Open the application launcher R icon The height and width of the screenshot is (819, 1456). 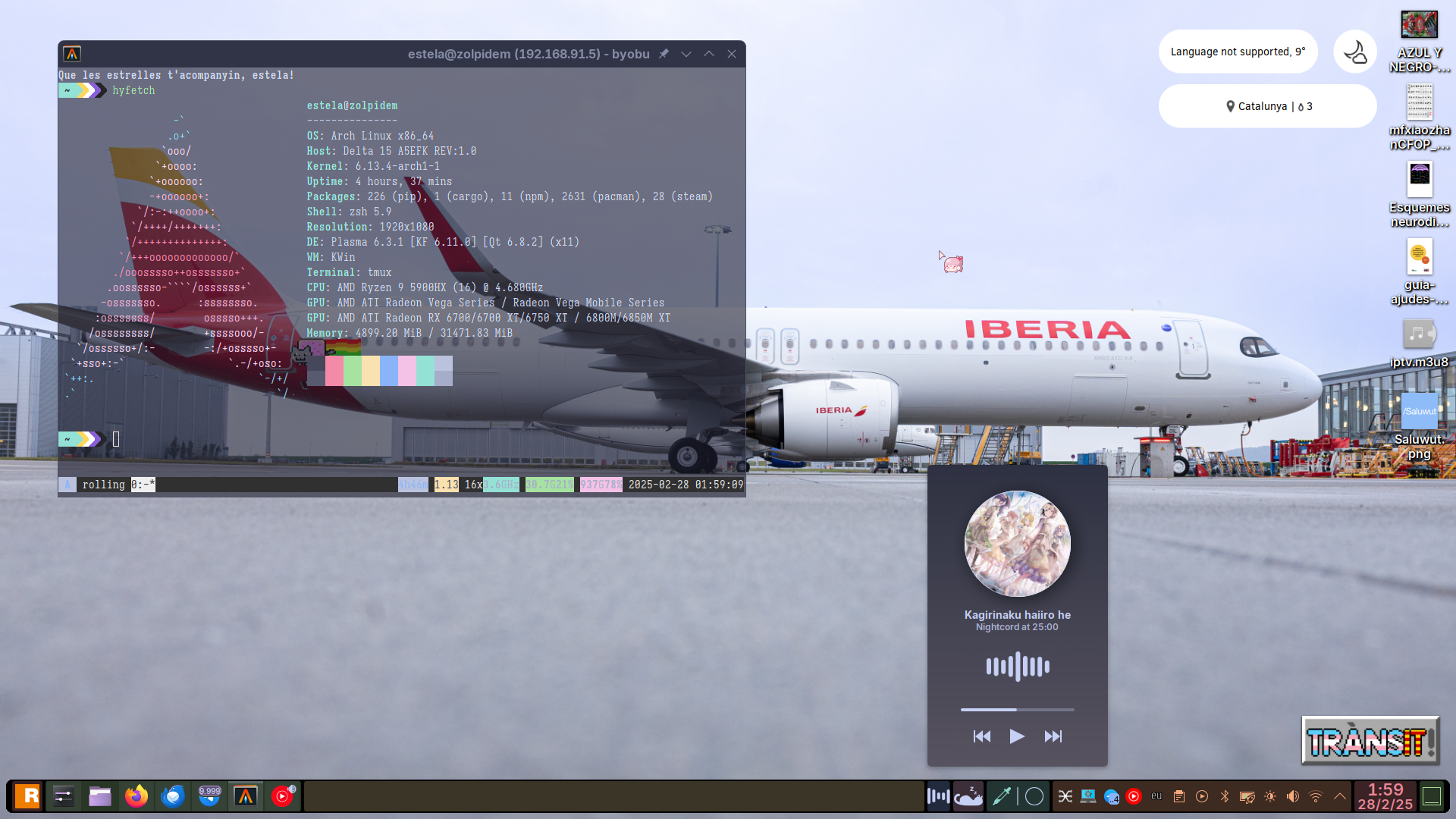click(27, 796)
